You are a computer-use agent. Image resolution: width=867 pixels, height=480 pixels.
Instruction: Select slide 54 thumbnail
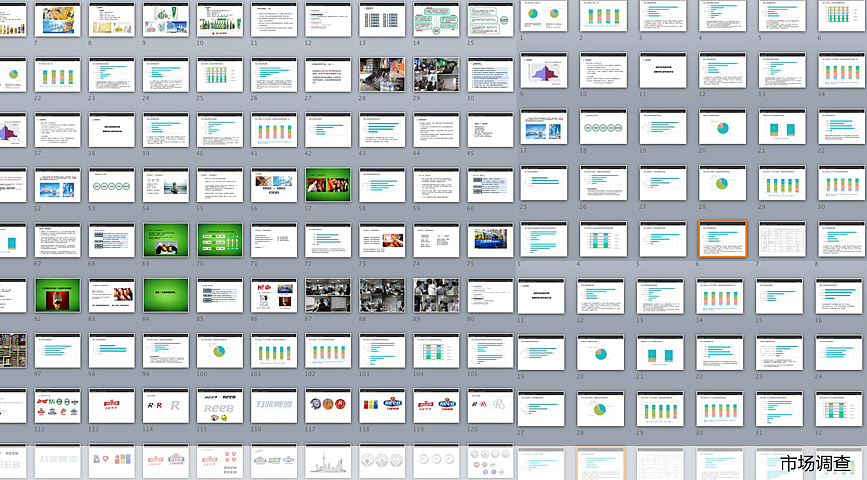tap(165, 185)
